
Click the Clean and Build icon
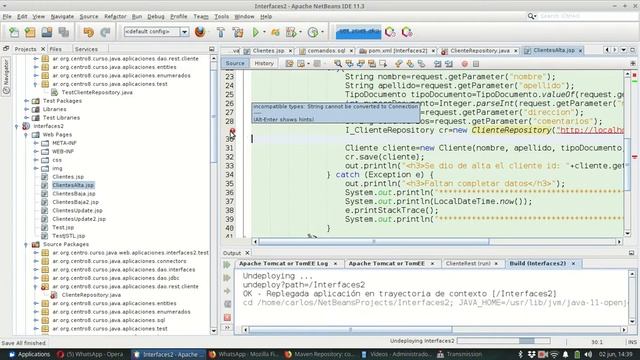point(238,32)
